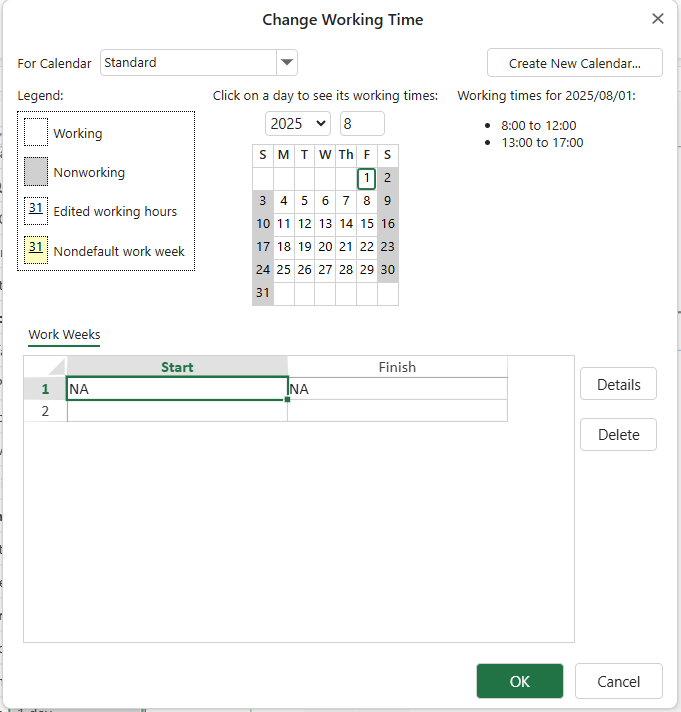Click the Th weekday column header
Viewport: 681px width, 712px height.
point(346,155)
